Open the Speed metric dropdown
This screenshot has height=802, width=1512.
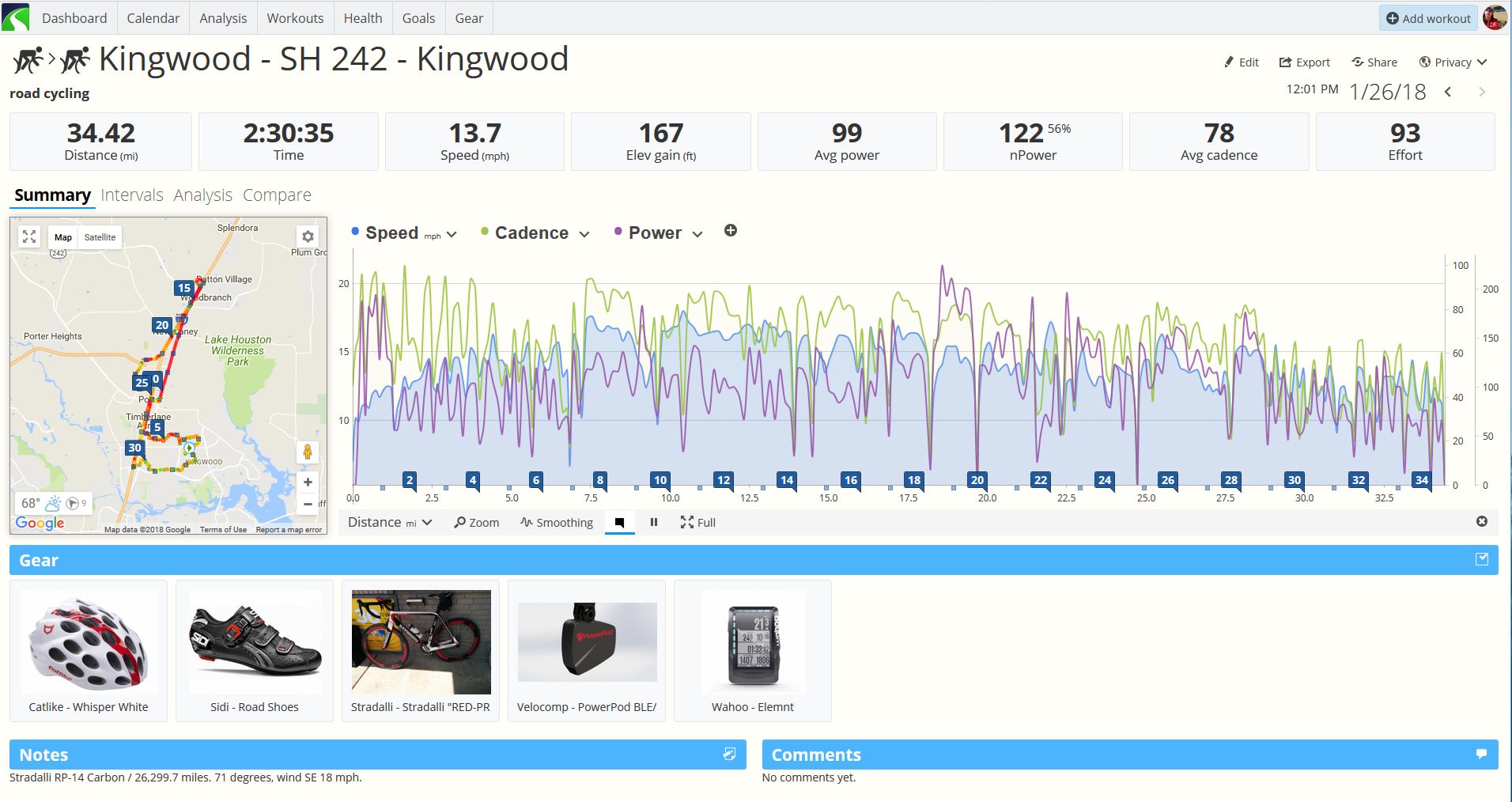pos(452,234)
